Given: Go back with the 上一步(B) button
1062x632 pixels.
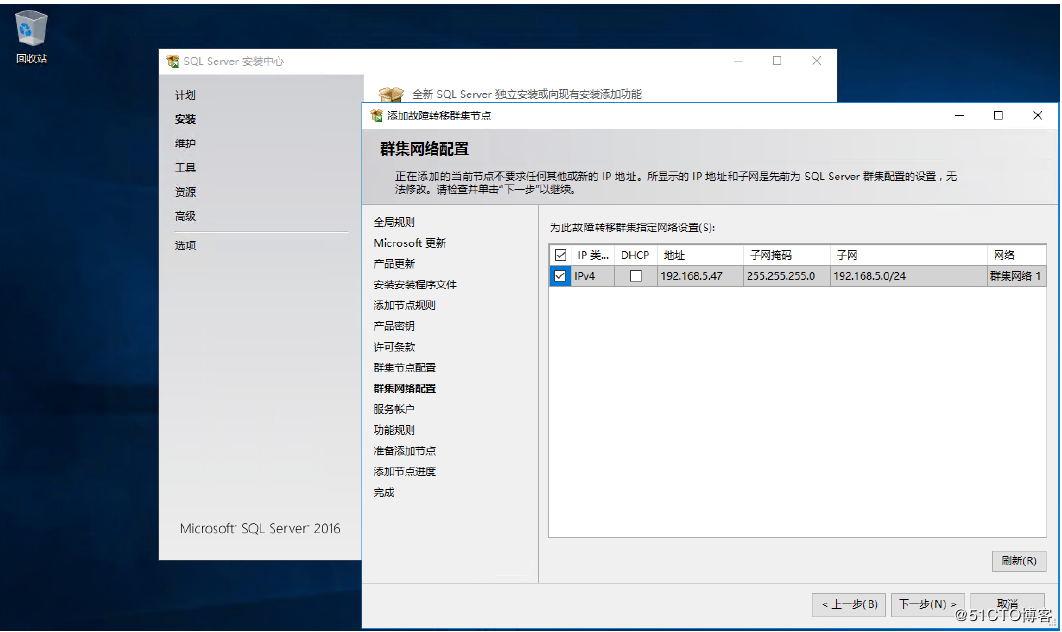Looking at the screenshot, I should (x=849, y=604).
